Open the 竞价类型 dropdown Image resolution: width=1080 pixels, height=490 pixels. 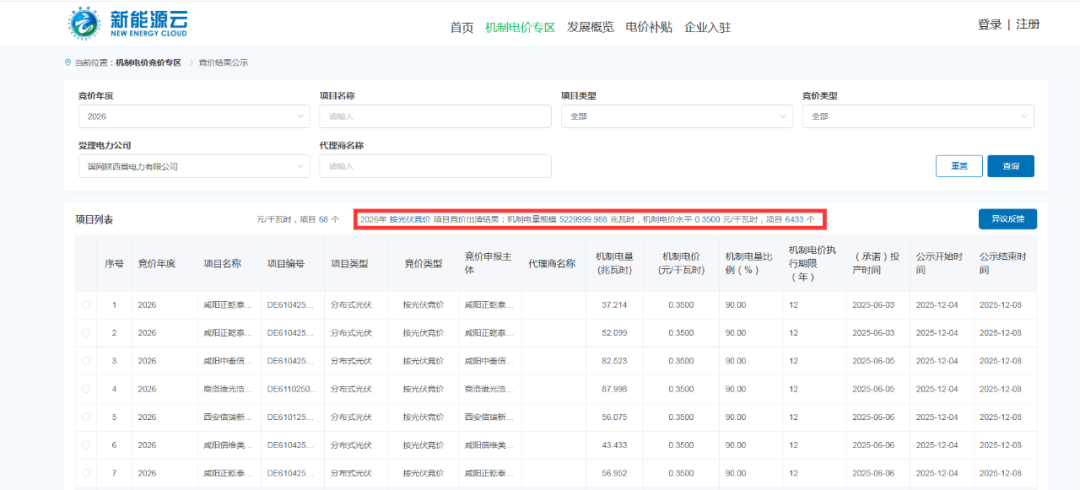pos(917,117)
